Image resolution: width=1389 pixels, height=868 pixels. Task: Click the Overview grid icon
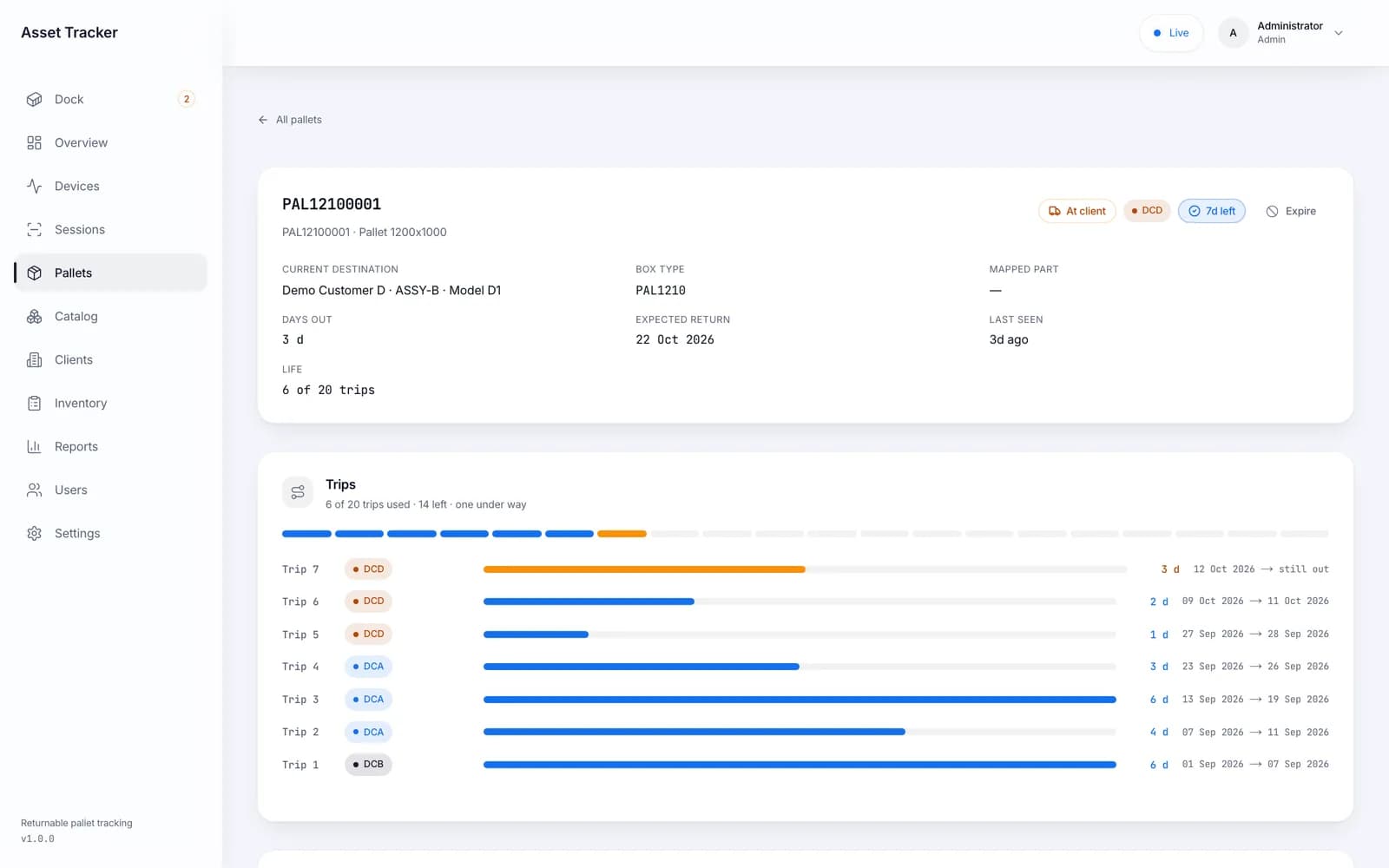(x=34, y=142)
